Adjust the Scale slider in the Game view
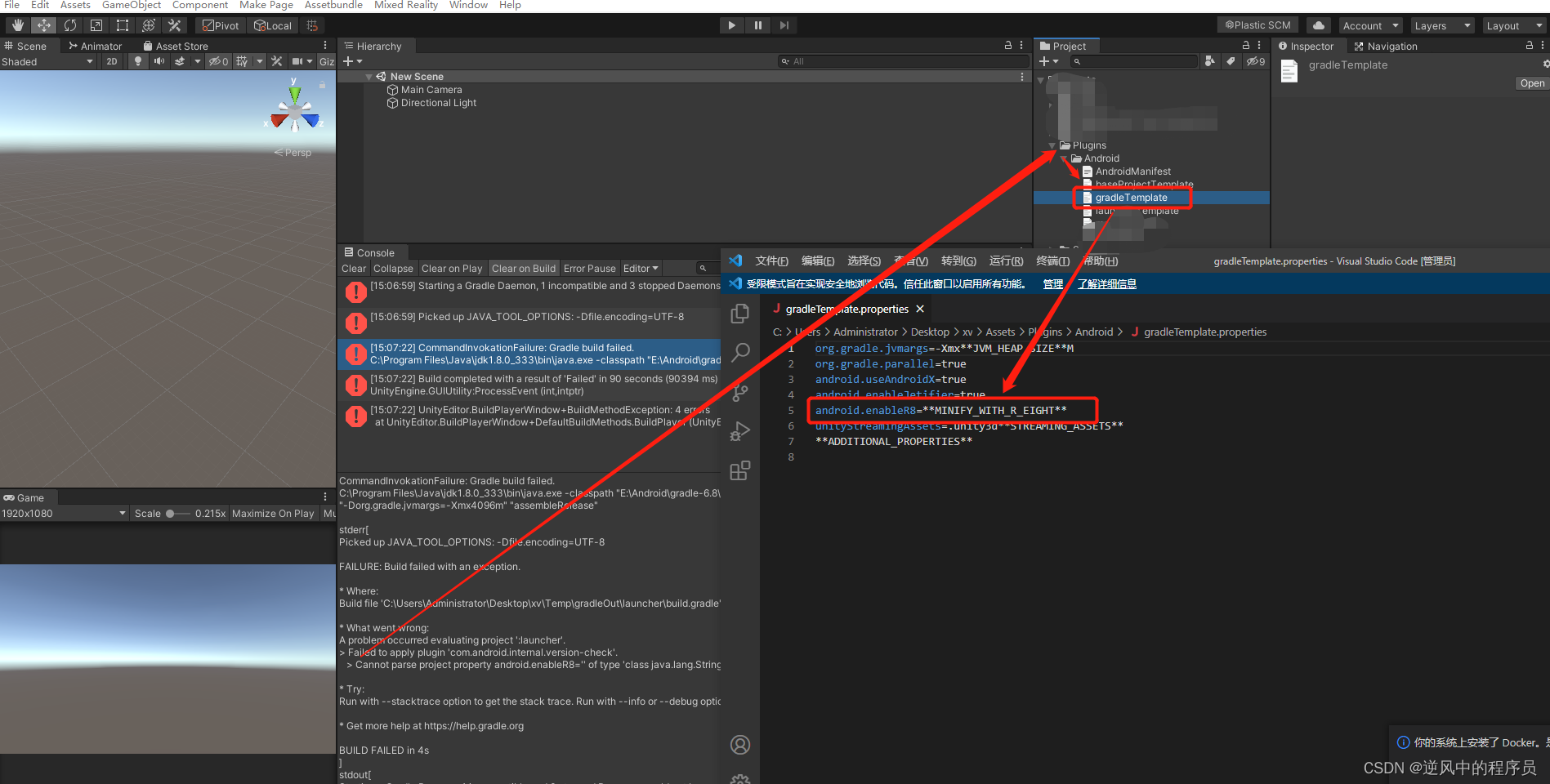 pyautogui.click(x=172, y=513)
